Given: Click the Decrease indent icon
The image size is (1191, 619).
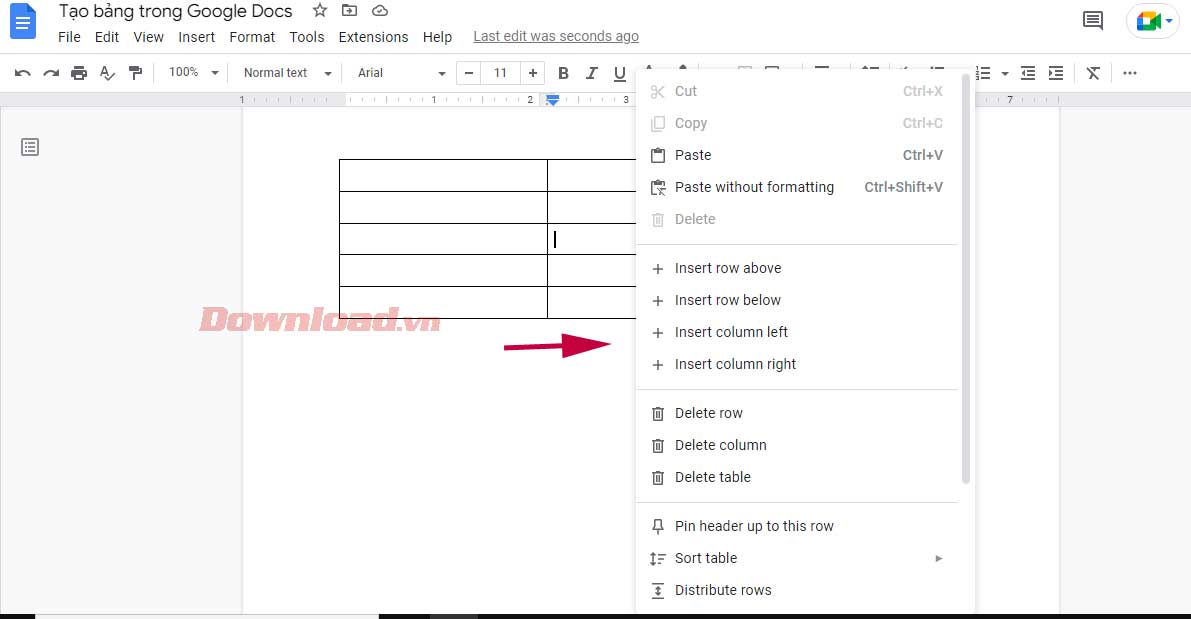Looking at the screenshot, I should click(1027, 72).
